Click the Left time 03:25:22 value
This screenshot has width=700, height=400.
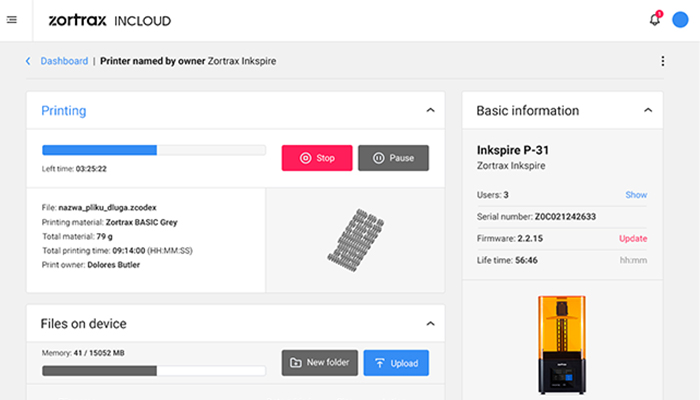point(91,169)
